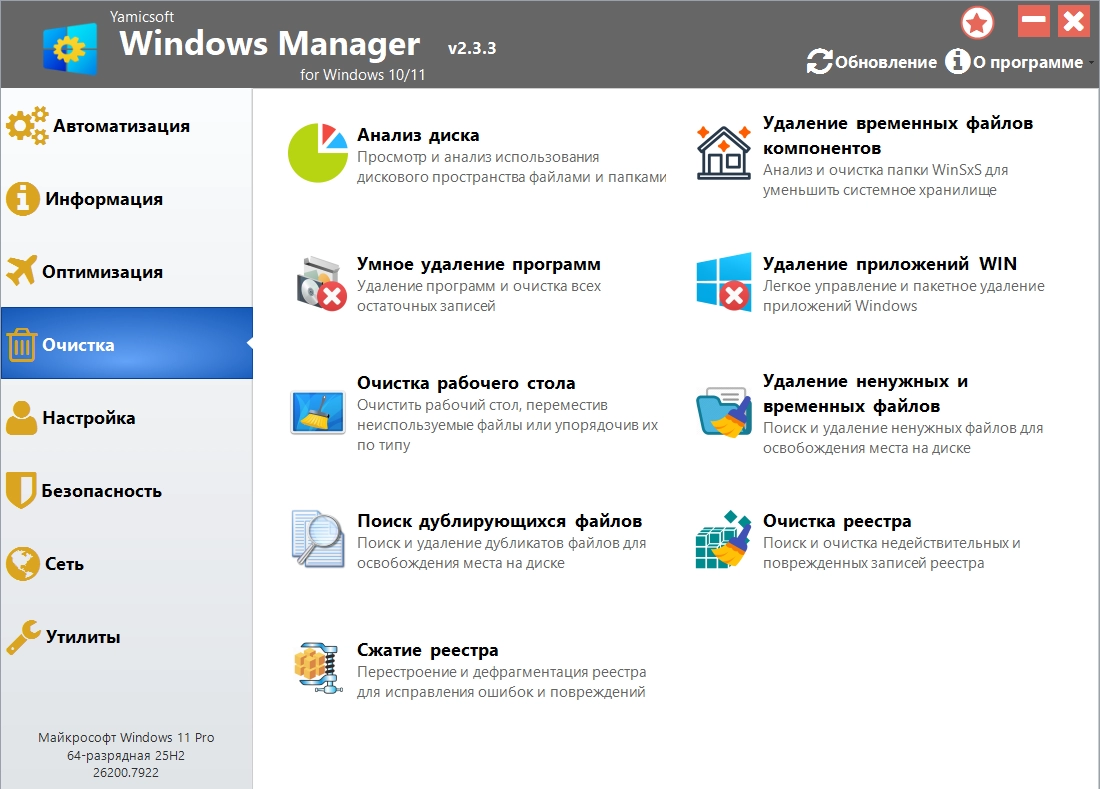The height and width of the screenshot is (789, 1100).
Task: Open the Анализ диска tool title
Action: point(418,135)
